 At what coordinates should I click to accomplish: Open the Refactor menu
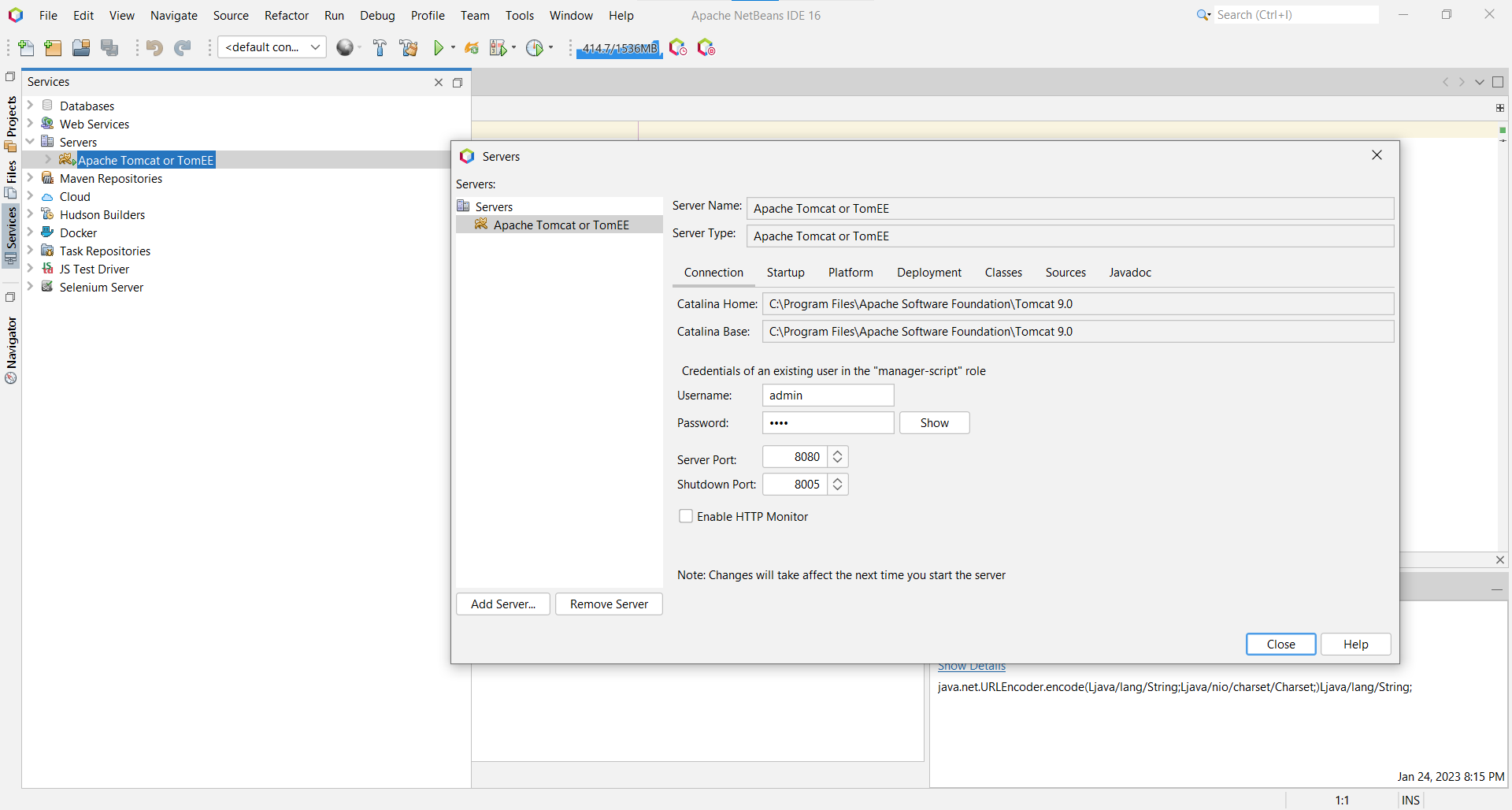[x=287, y=16]
